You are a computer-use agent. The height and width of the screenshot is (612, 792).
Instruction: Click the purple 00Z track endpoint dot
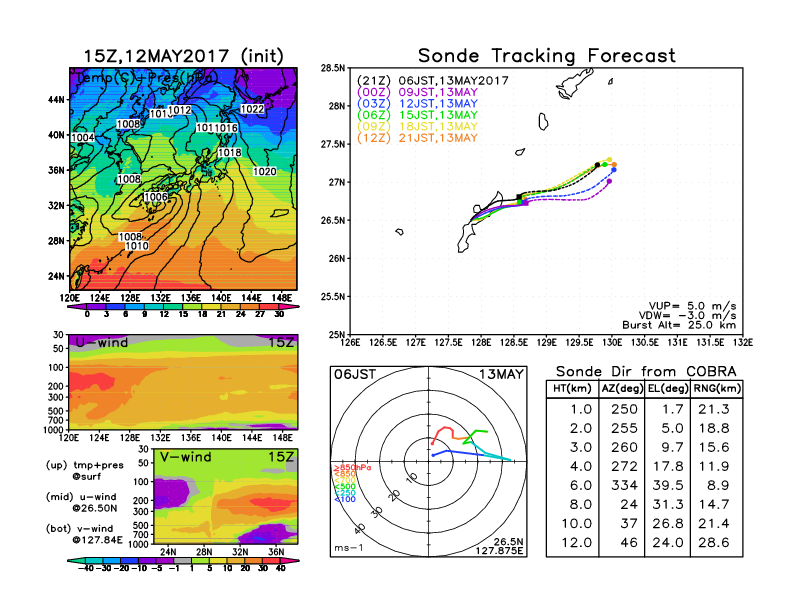(610, 181)
